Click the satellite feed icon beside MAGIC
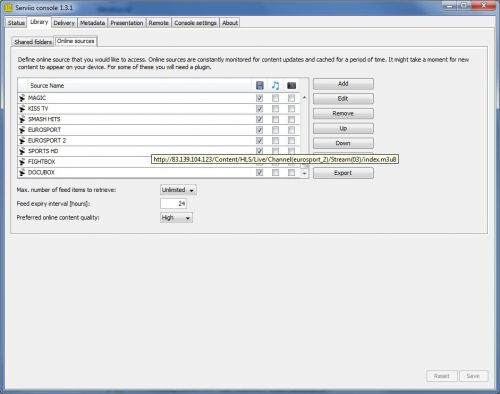 (22, 98)
